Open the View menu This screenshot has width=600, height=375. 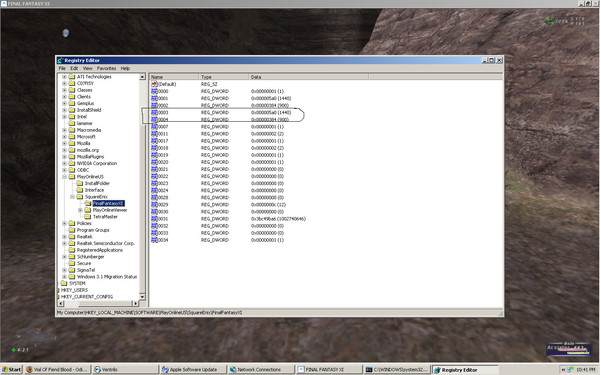tap(88, 68)
